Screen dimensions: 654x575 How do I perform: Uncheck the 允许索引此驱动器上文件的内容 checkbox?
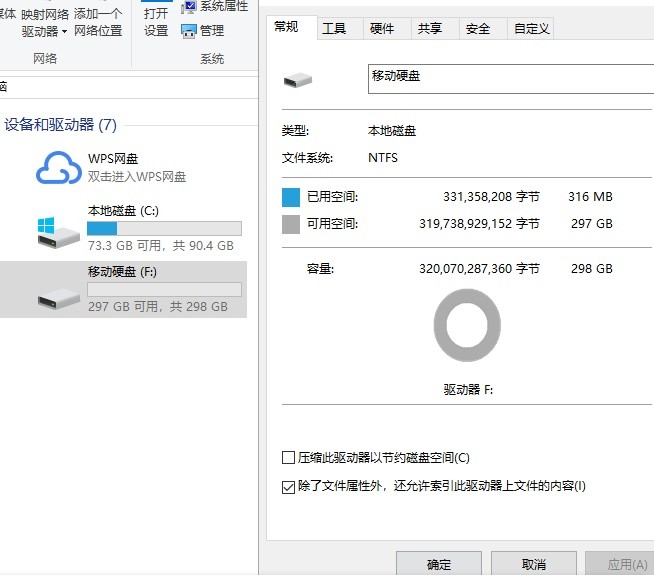pyautogui.click(x=288, y=487)
